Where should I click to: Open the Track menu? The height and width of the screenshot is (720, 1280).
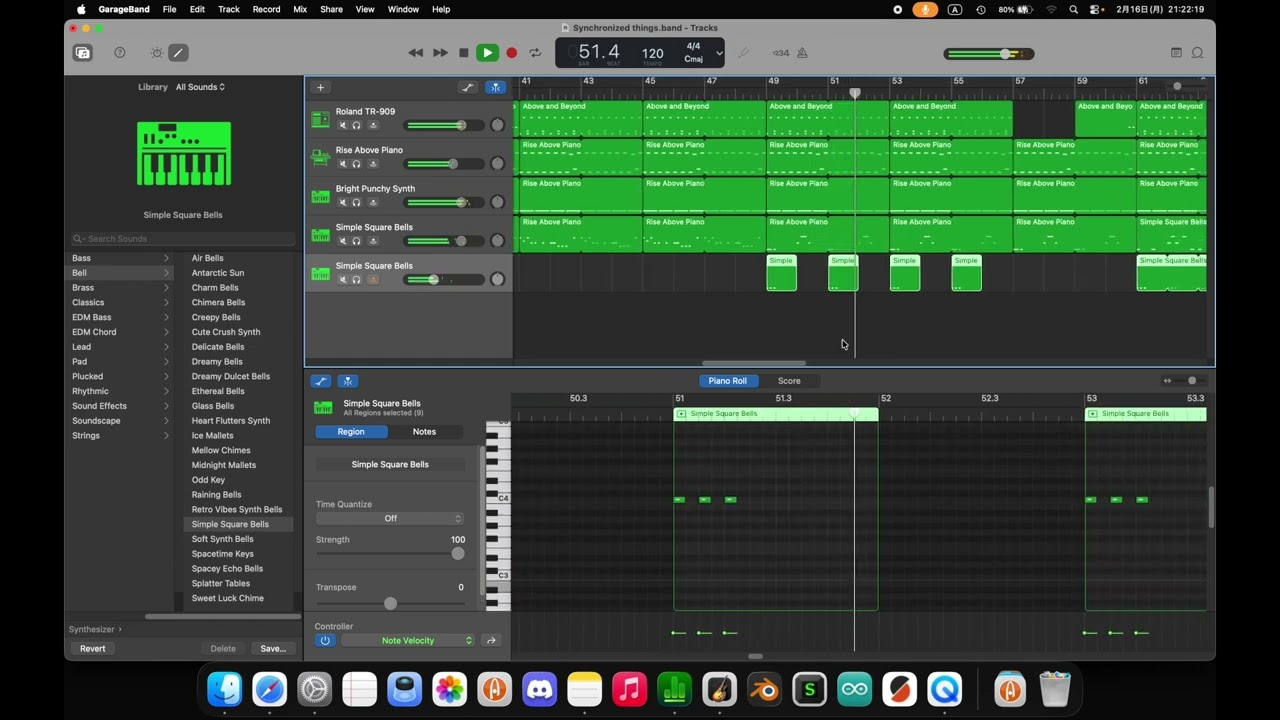point(229,9)
